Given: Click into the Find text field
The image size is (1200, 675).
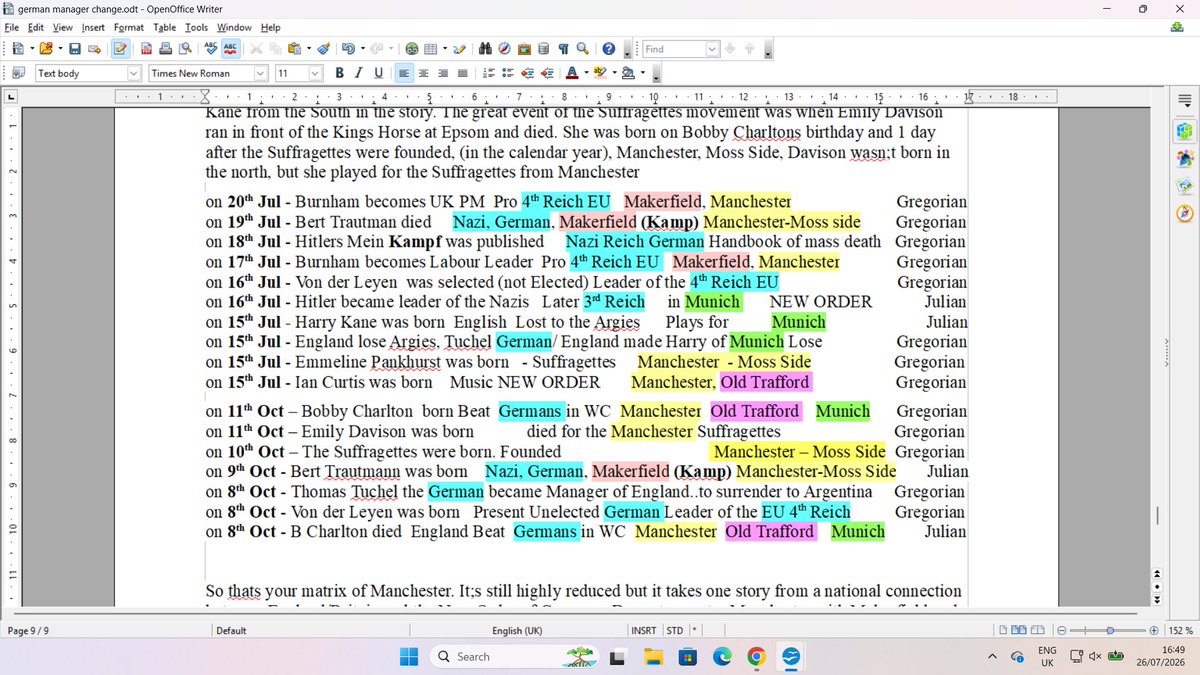Looking at the screenshot, I should click(x=673, y=48).
